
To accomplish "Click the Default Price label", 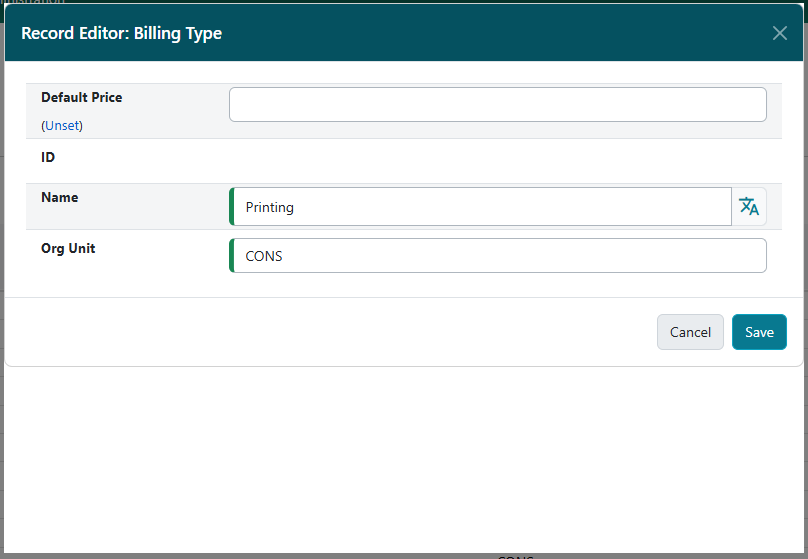I will click(x=82, y=98).
